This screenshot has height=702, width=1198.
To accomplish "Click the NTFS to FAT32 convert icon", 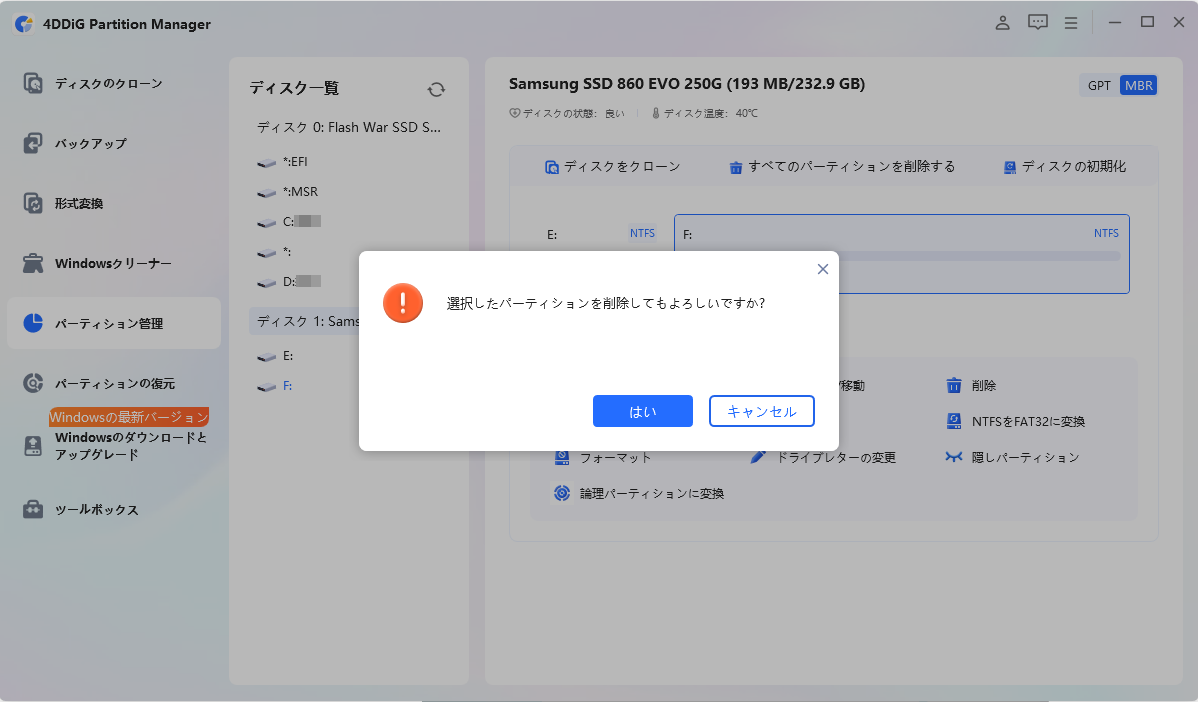I will tap(954, 421).
